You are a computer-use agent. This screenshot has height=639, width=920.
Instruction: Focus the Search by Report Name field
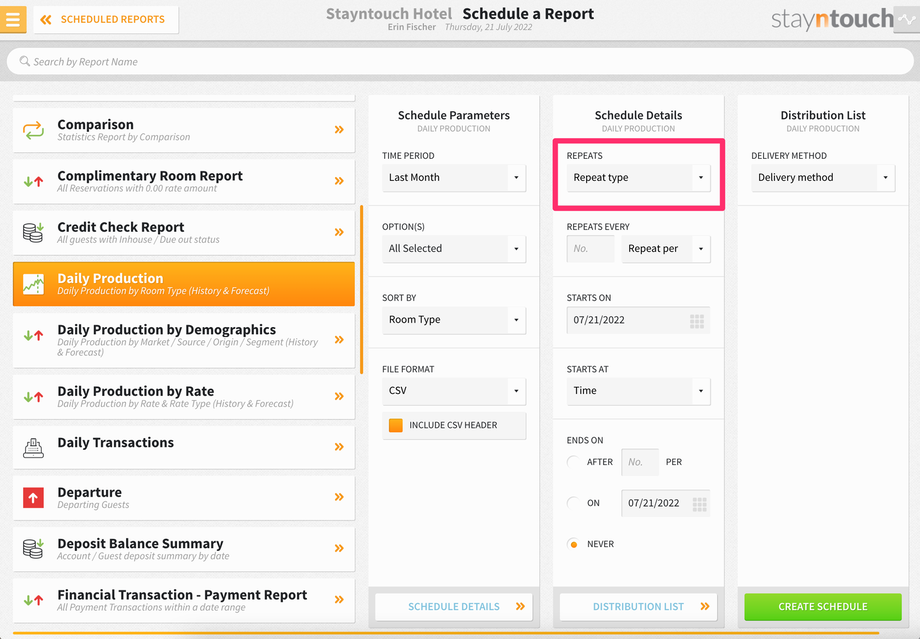pos(460,62)
